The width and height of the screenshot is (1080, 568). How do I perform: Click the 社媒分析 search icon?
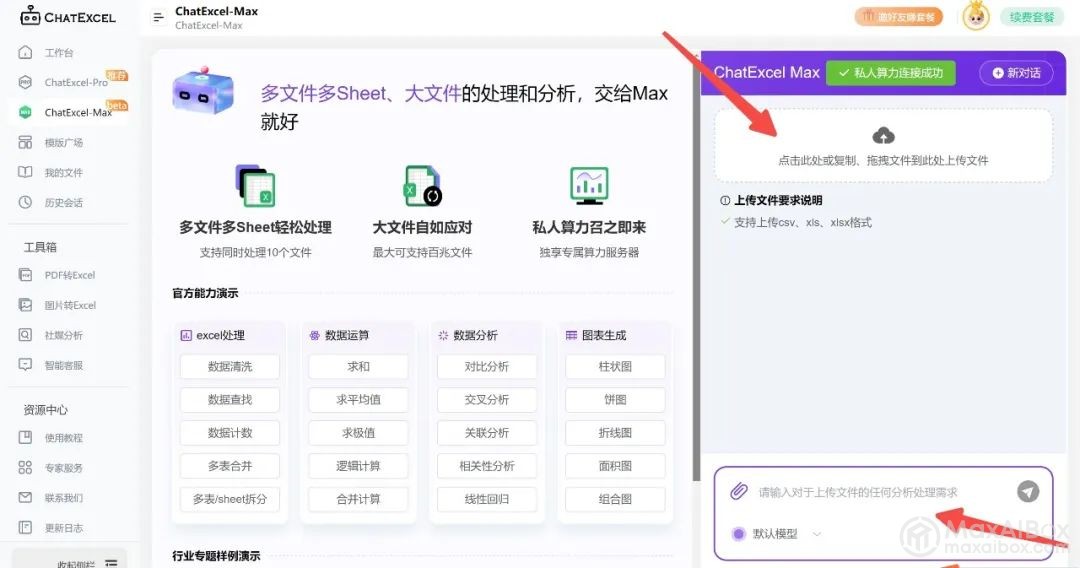click(25, 335)
